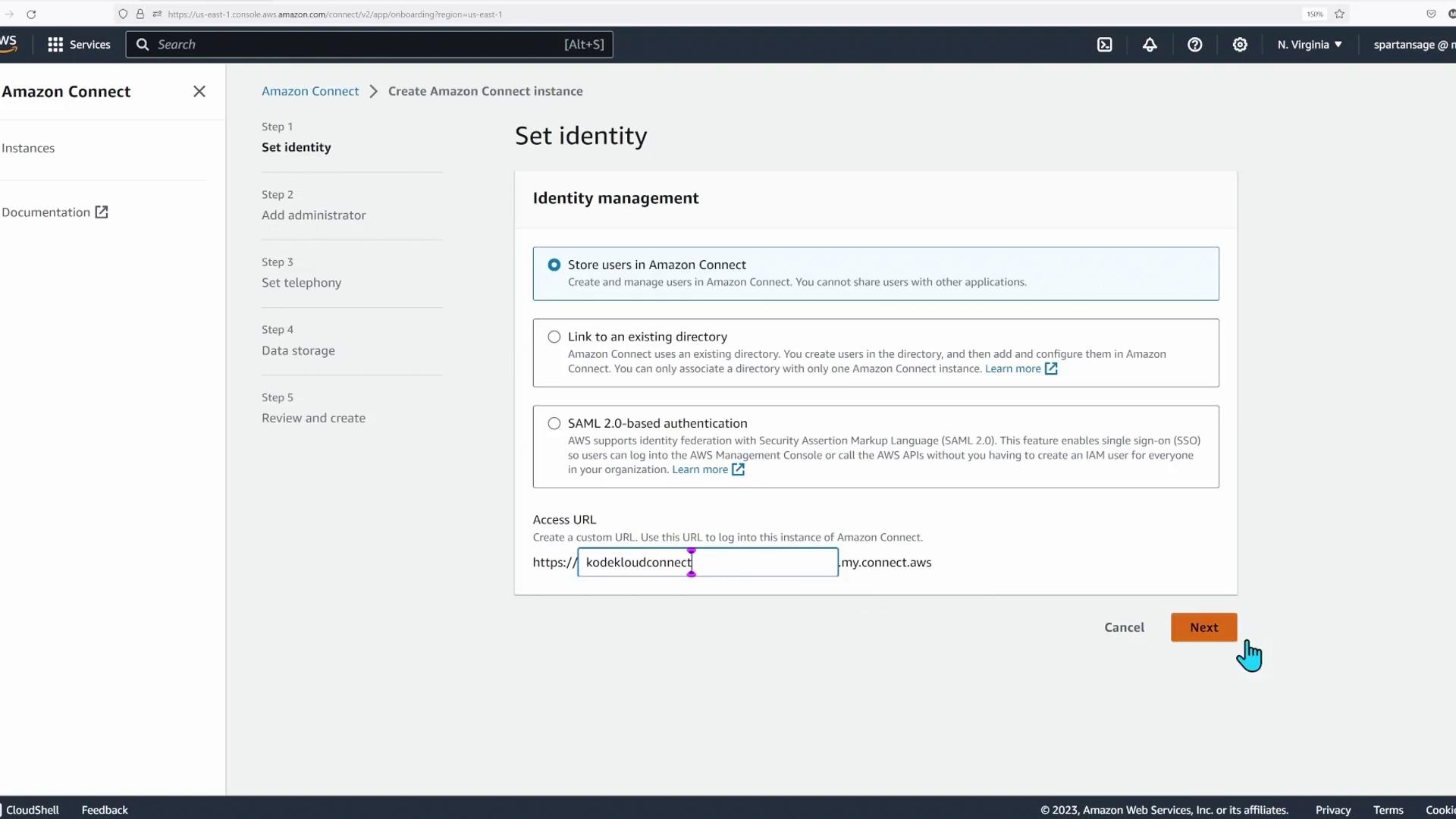Click external link icon beside Documentation
The image size is (1456, 819).
point(102,212)
